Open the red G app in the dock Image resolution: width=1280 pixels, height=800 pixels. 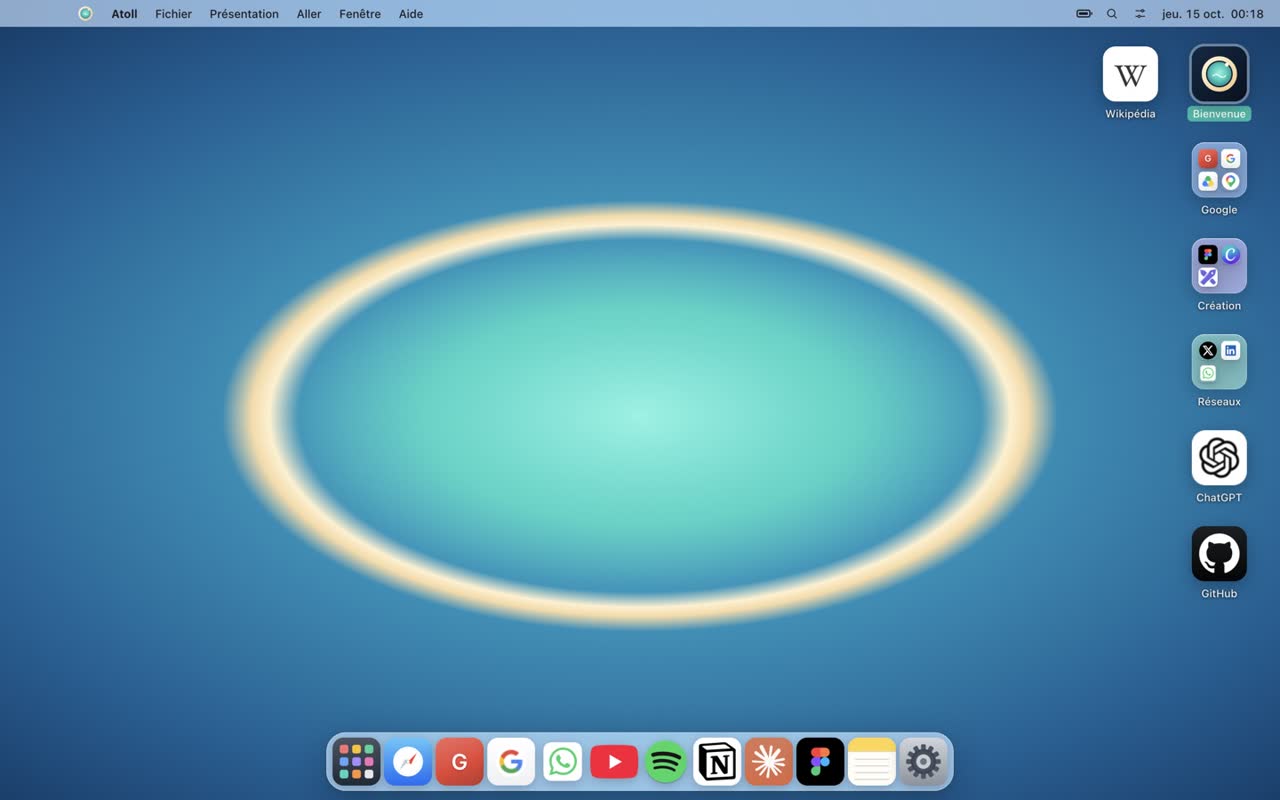460,762
